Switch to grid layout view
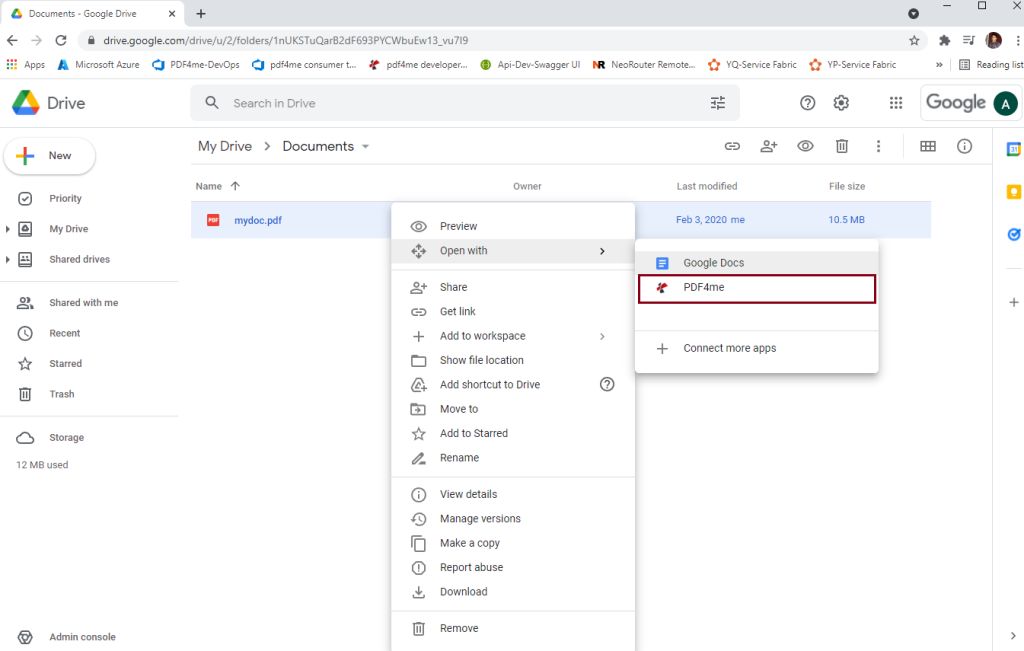Image resolution: width=1024 pixels, height=651 pixels. [928, 146]
